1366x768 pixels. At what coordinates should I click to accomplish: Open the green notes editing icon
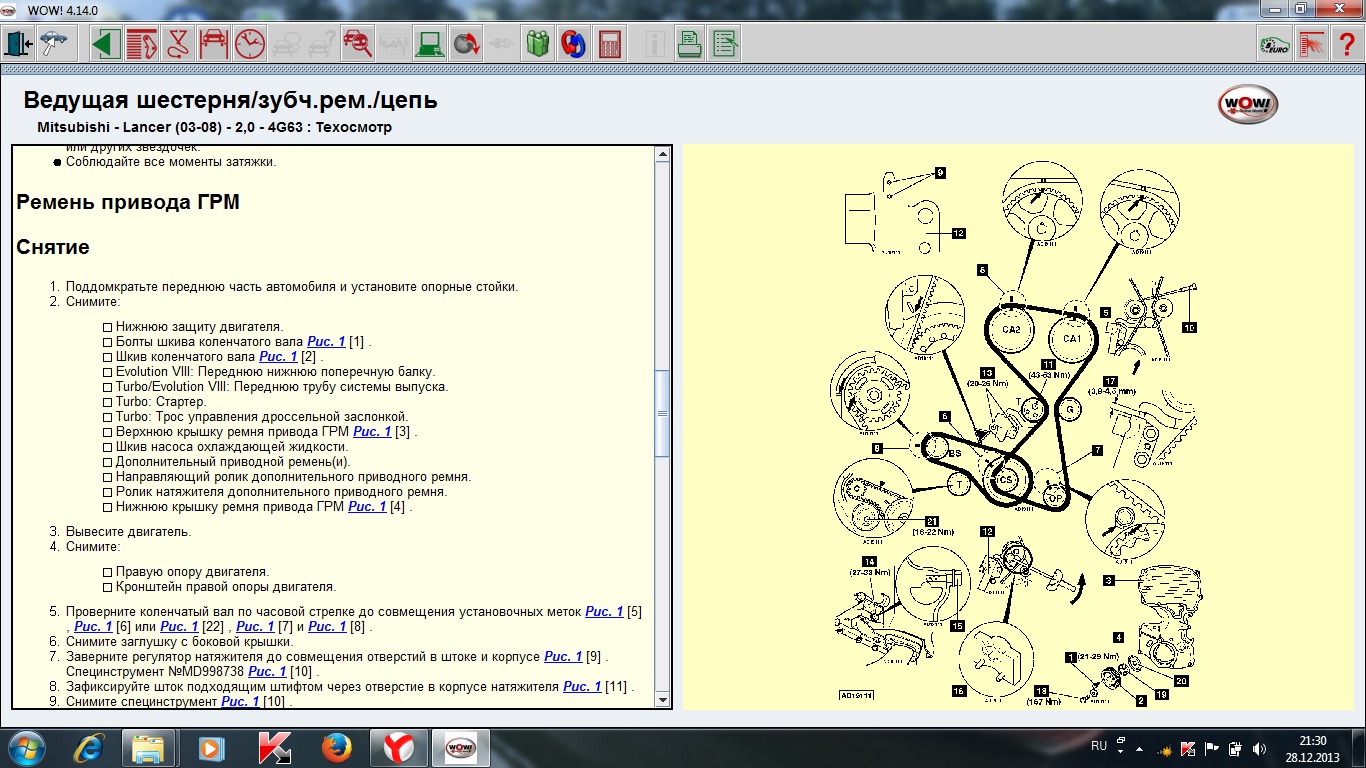tap(724, 44)
